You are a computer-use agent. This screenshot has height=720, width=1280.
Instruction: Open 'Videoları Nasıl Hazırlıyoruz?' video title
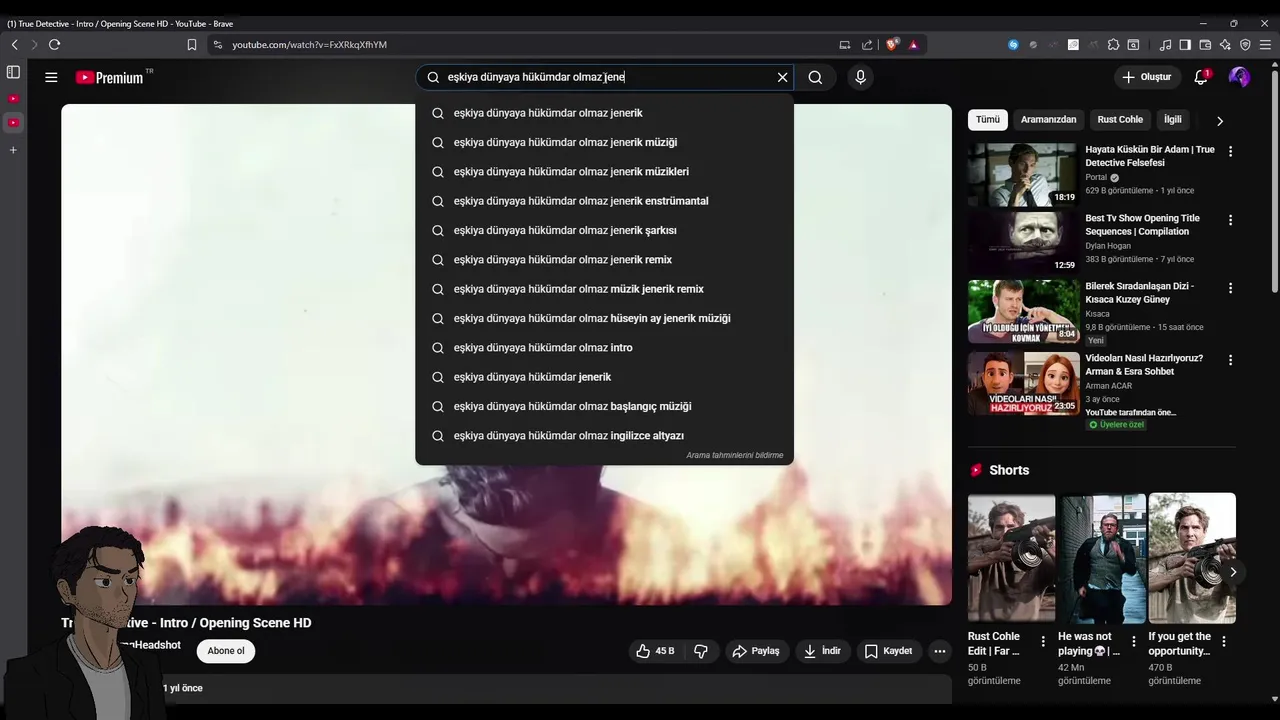(x=1144, y=365)
